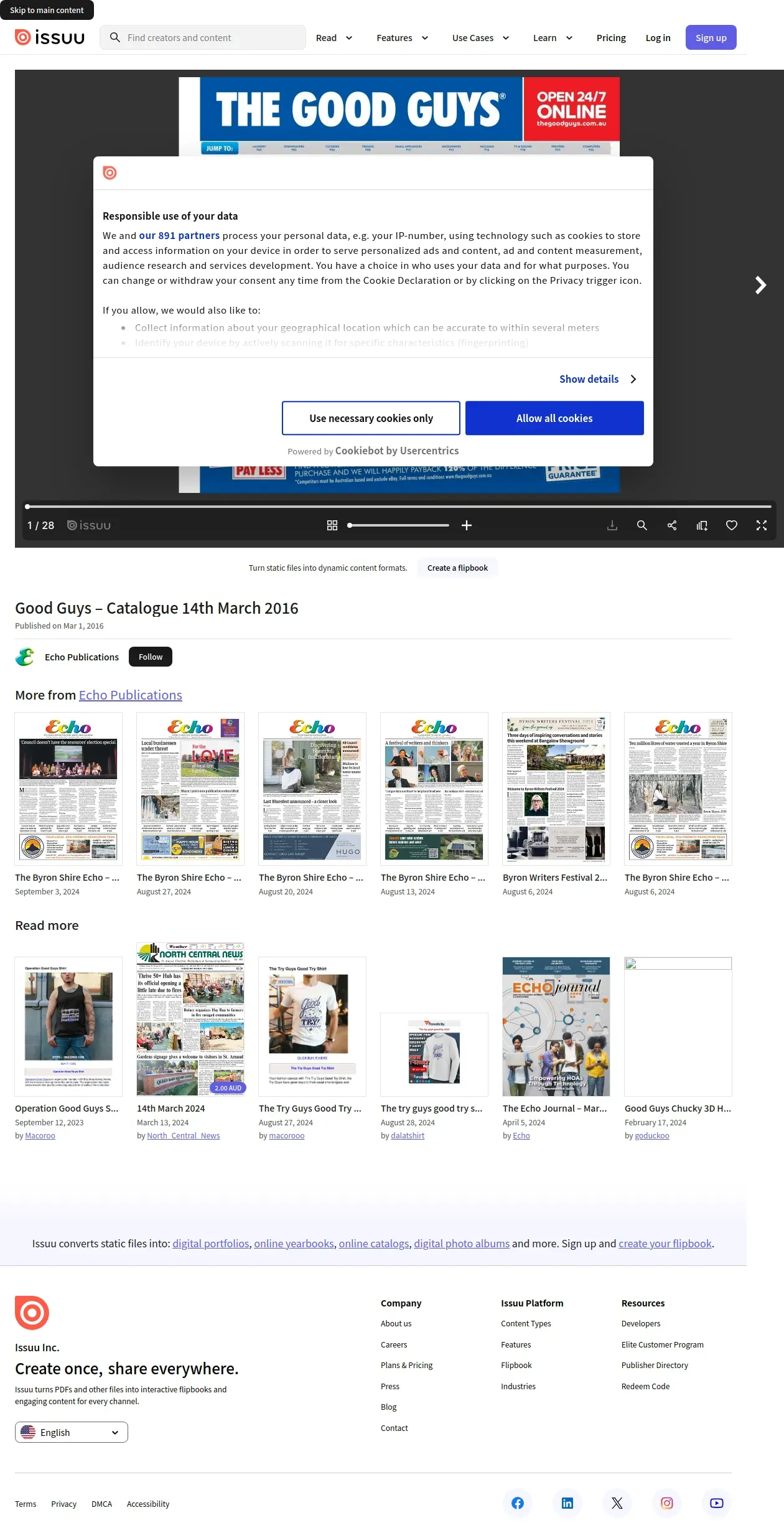This screenshot has height=1533, width=784.
Task: Open The Echo Journal thumbnail
Action: pyautogui.click(x=556, y=1026)
